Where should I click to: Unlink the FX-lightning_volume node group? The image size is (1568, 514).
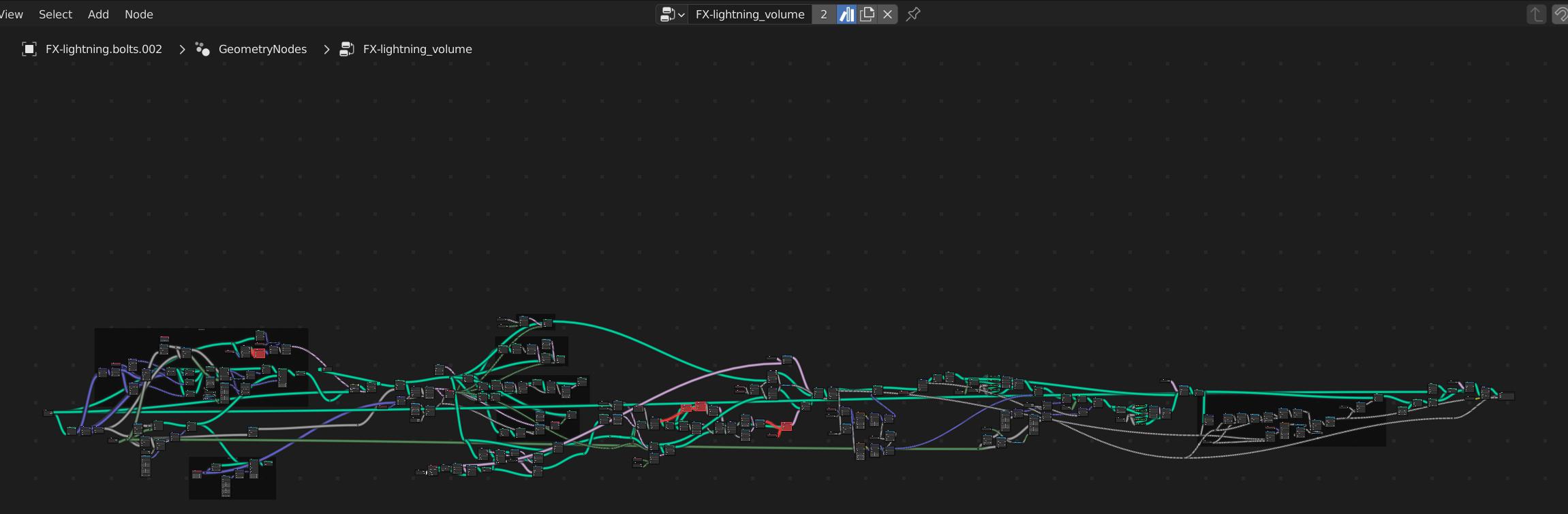887,14
